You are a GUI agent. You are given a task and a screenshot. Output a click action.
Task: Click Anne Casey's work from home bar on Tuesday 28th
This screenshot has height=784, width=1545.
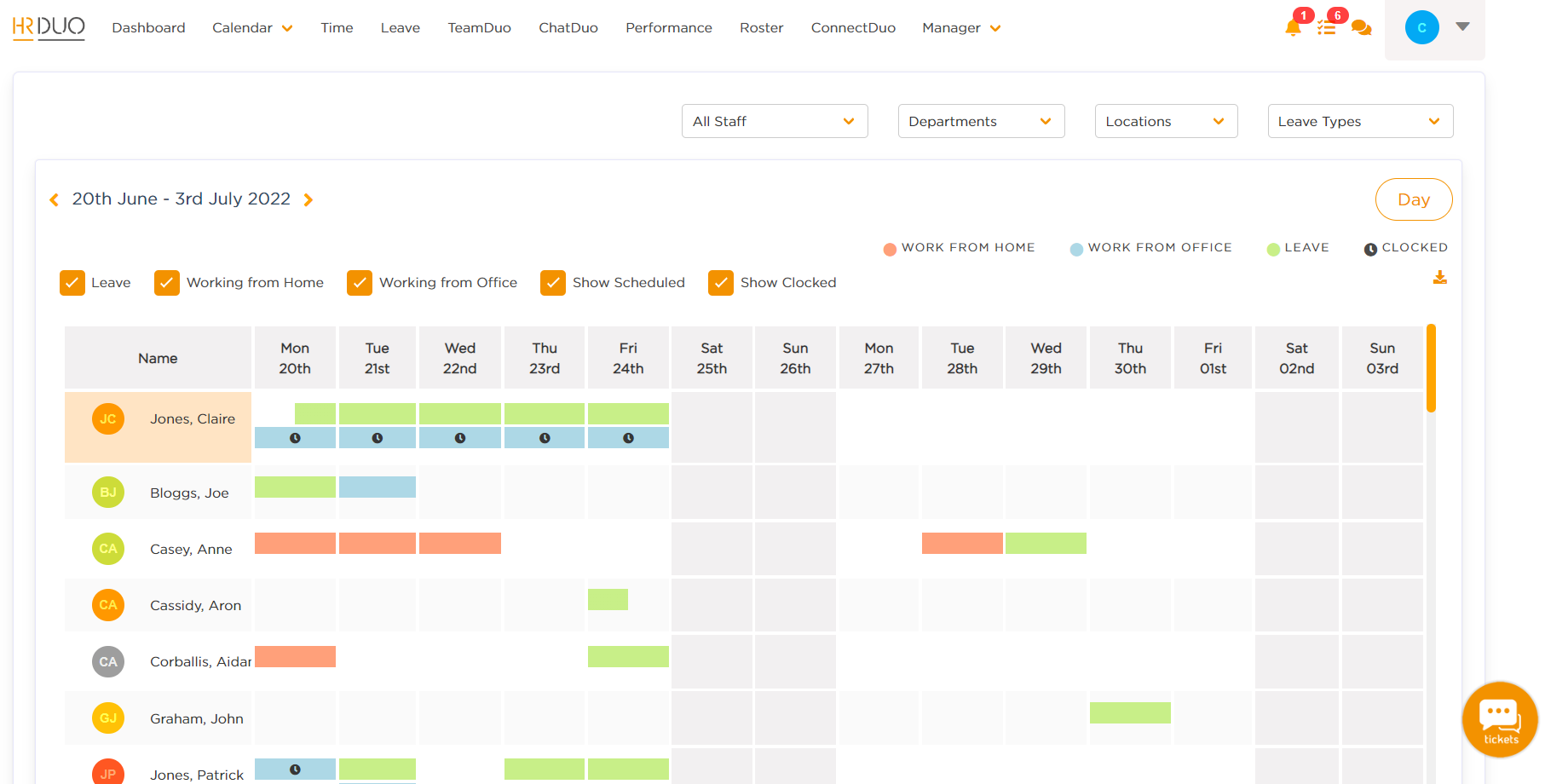click(962, 543)
